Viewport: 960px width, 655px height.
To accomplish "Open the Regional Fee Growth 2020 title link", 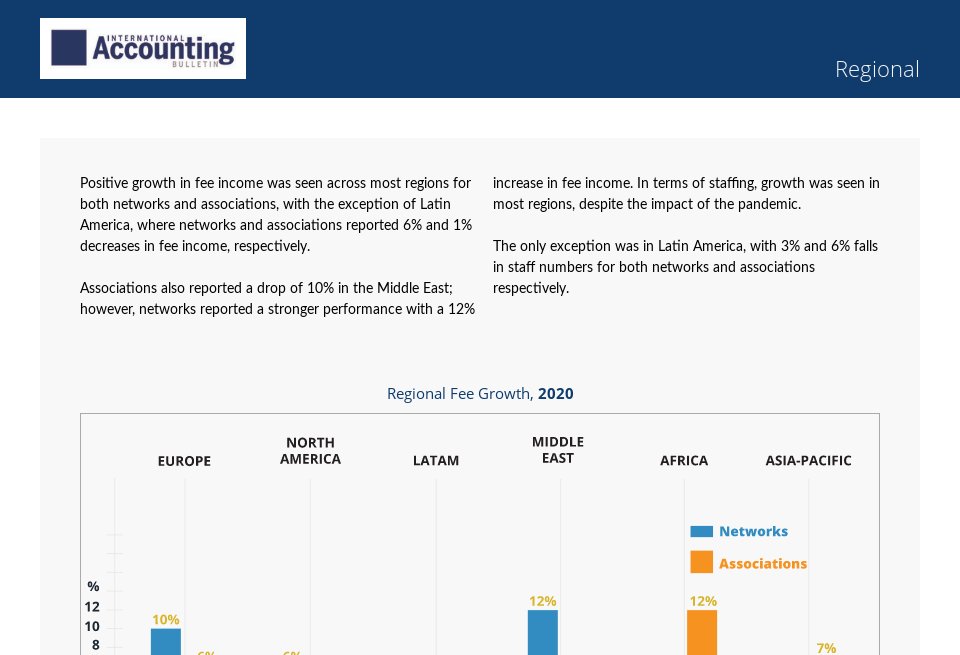I will coord(480,393).
